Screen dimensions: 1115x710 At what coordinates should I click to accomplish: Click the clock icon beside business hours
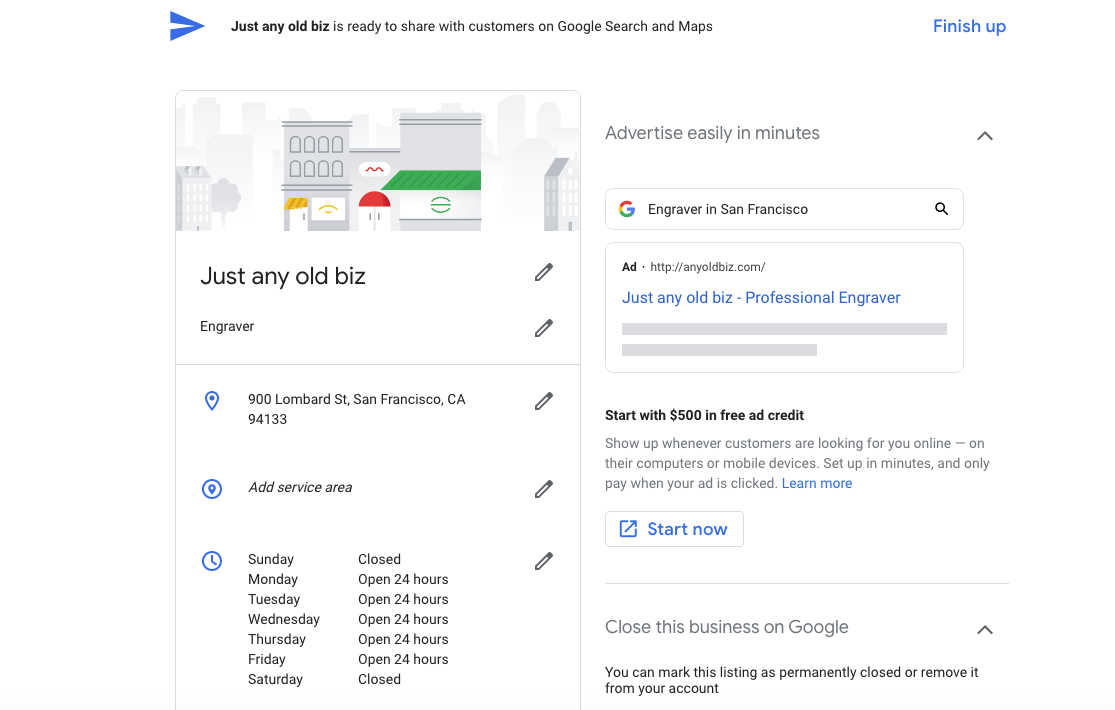pos(212,561)
